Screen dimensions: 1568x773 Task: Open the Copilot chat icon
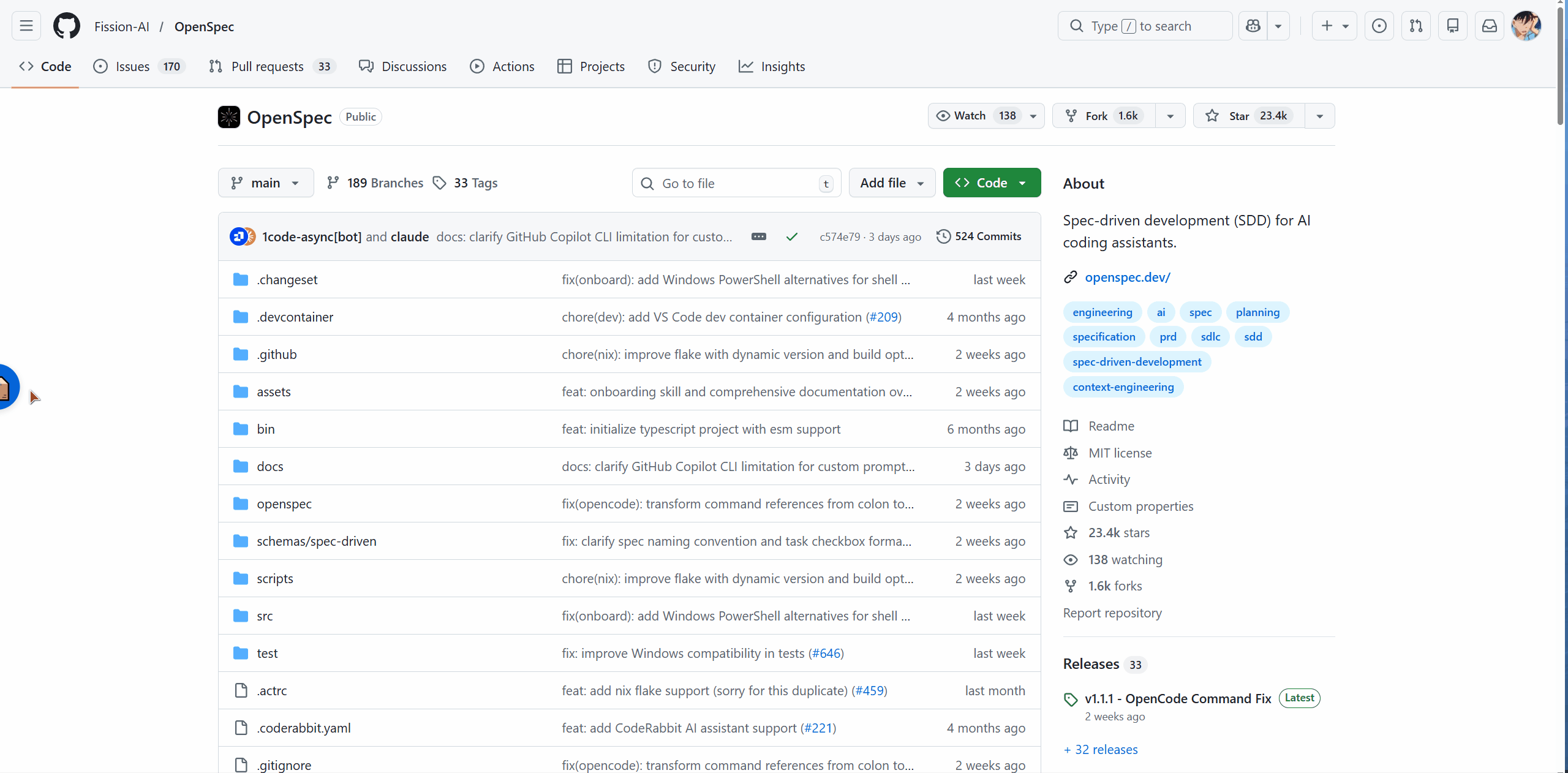coord(1253,26)
